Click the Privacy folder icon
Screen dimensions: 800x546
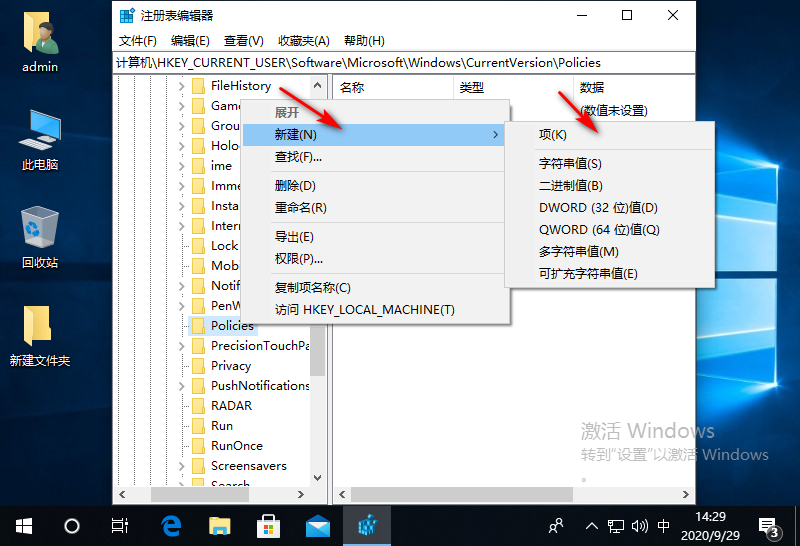pyautogui.click(x=198, y=366)
